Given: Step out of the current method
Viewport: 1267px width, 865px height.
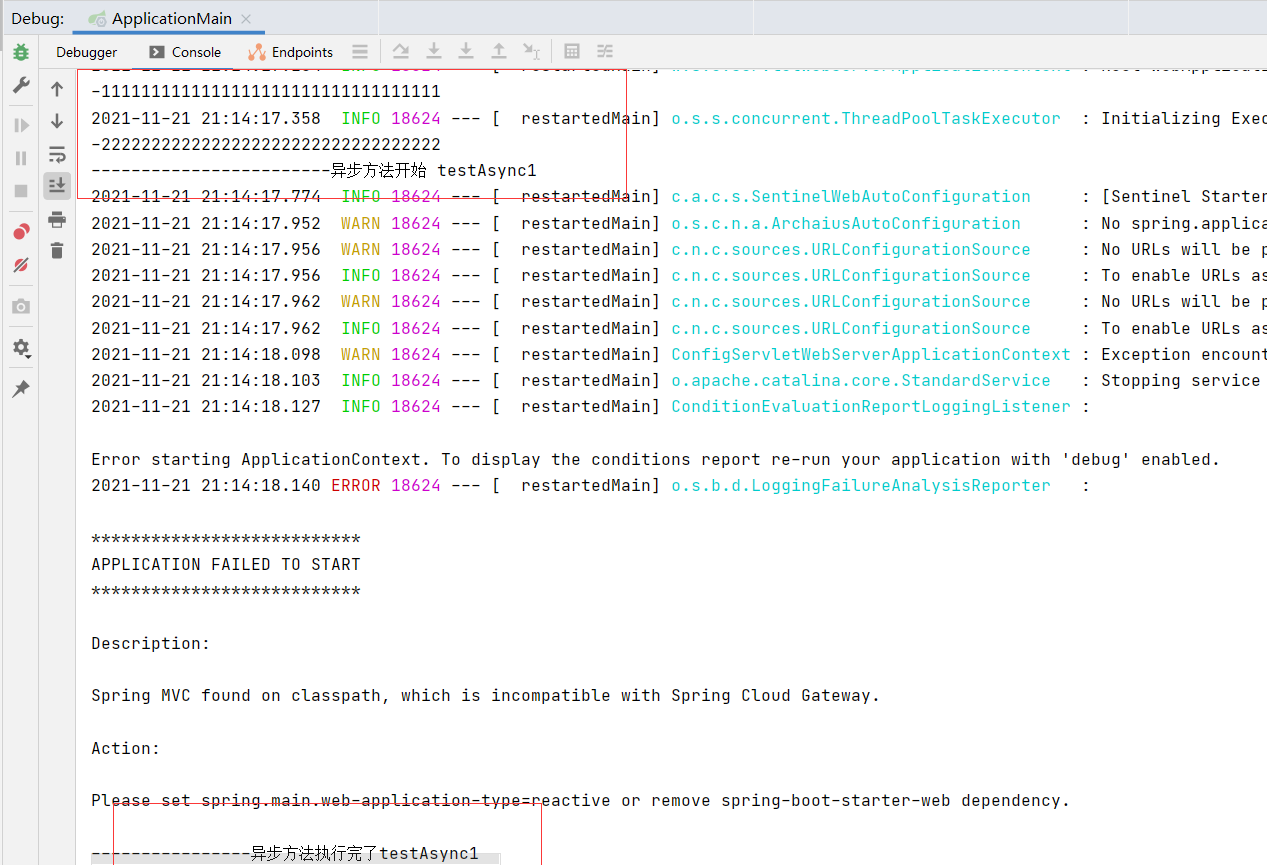Looking at the screenshot, I should [x=499, y=51].
